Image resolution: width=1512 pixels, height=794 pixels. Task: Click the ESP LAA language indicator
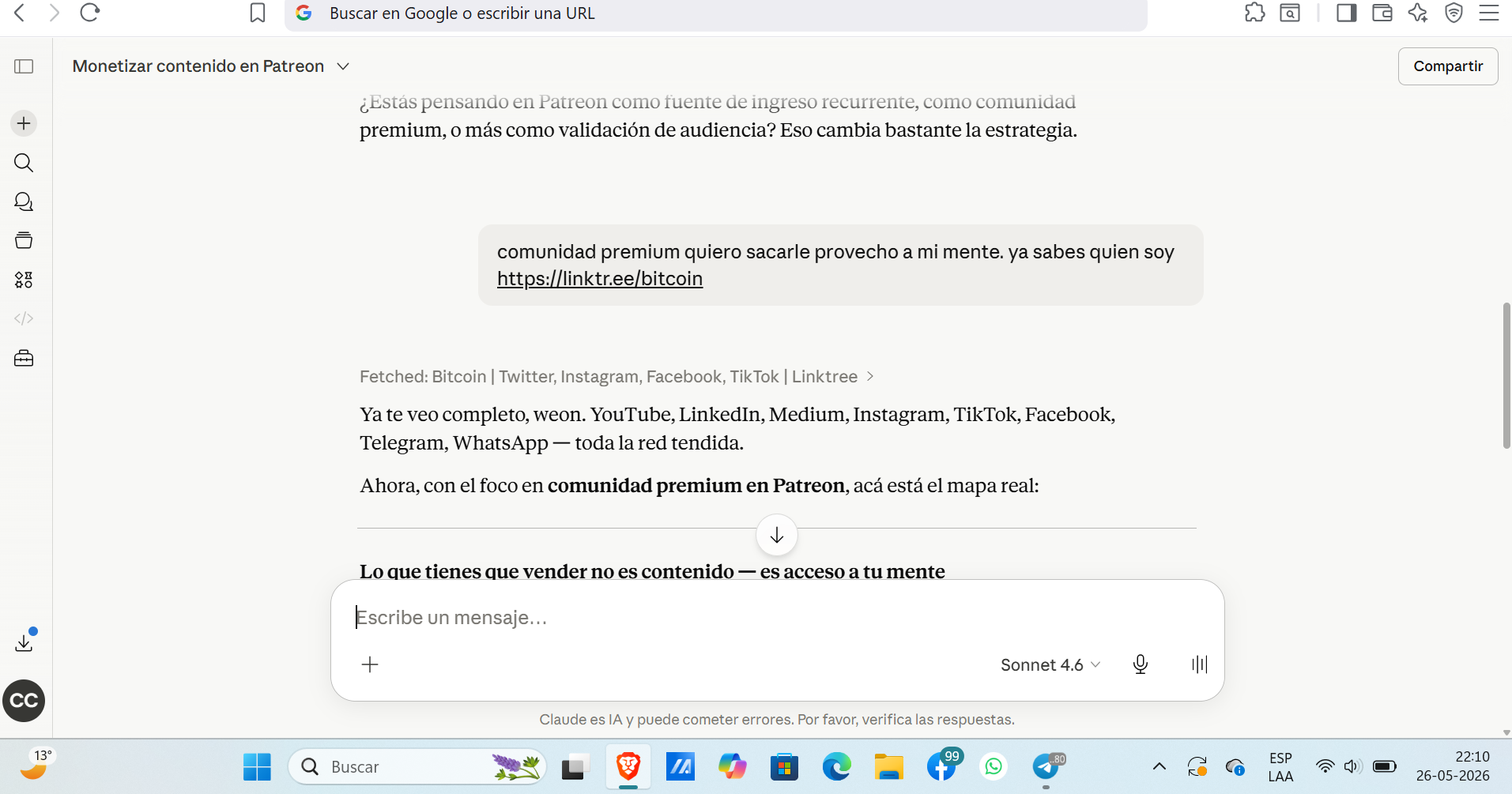point(1280,767)
